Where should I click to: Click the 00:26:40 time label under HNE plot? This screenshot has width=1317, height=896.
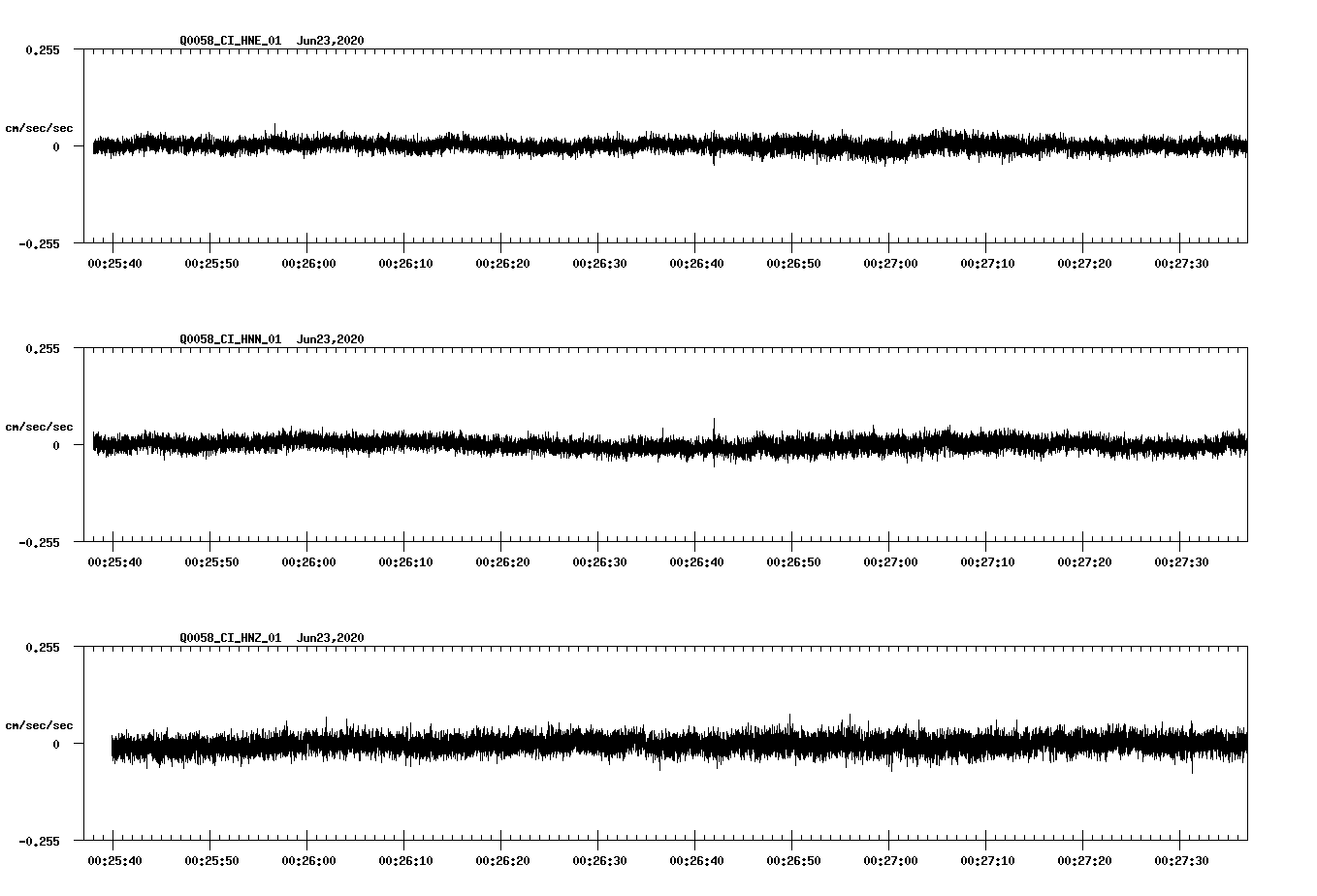pyautogui.click(x=696, y=263)
